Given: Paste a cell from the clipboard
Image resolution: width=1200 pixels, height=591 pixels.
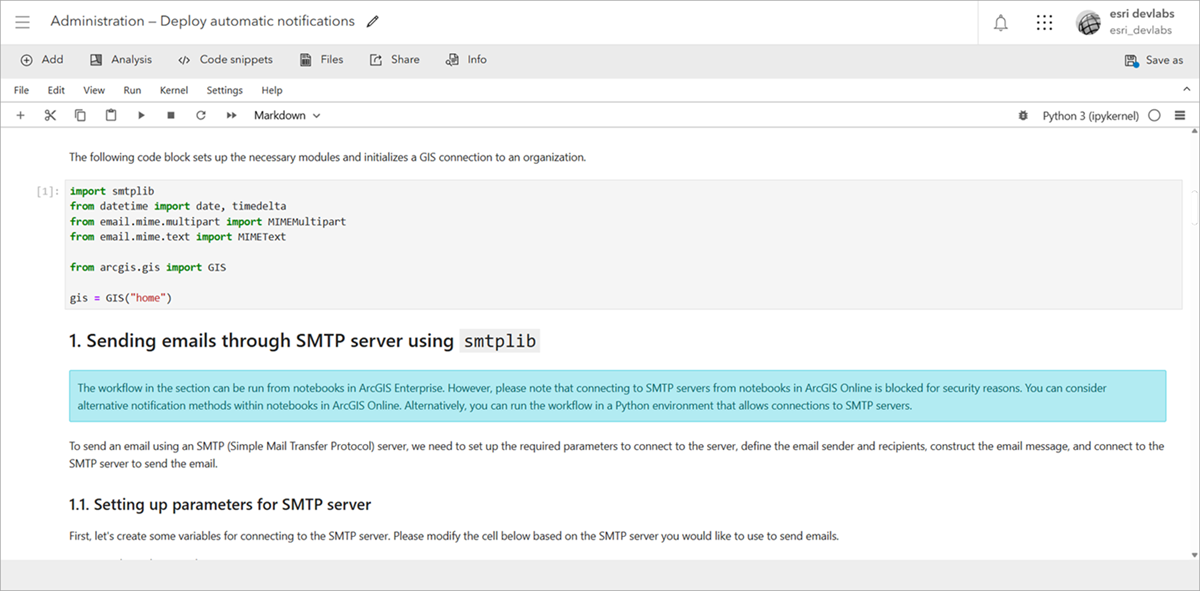Looking at the screenshot, I should (x=110, y=115).
